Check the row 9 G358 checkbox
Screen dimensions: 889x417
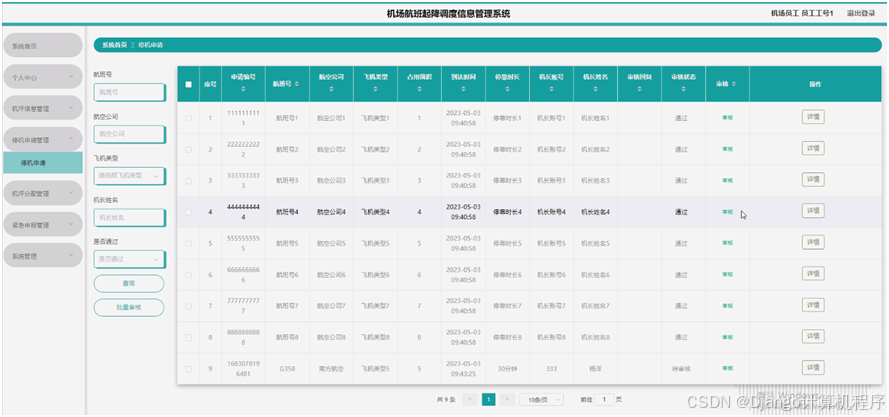[x=188, y=369]
